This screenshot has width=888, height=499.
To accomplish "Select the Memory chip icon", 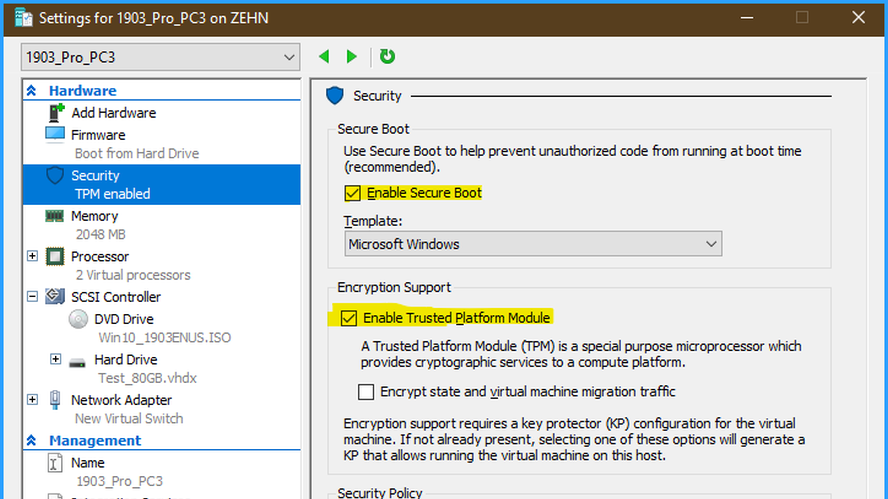I will 55,216.
